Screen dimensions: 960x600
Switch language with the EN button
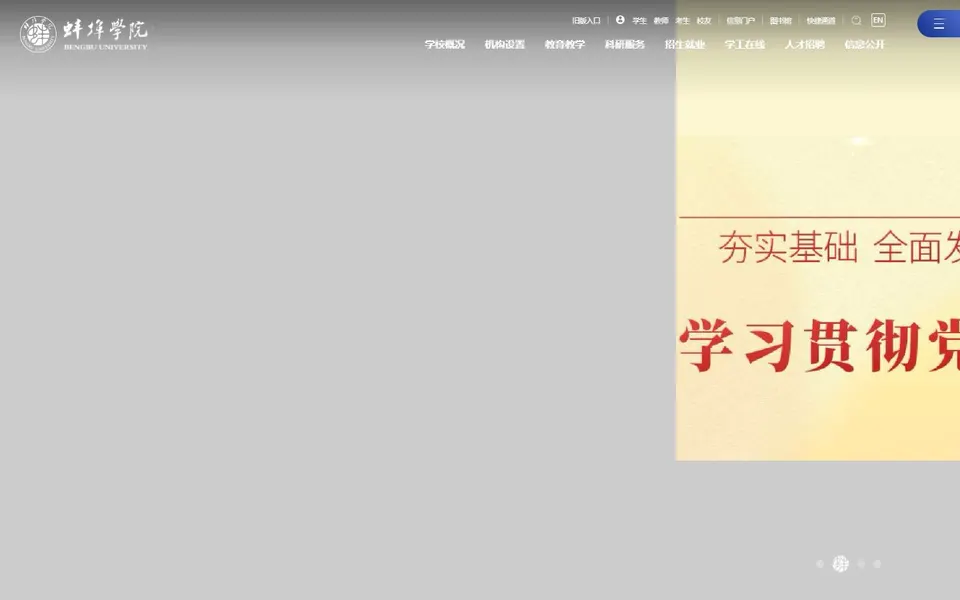pyautogui.click(x=878, y=20)
